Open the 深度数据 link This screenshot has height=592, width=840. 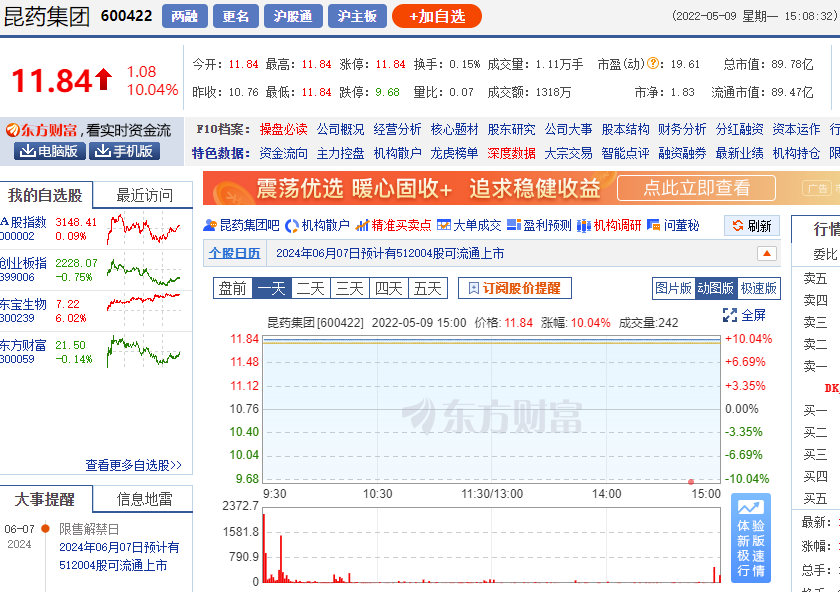click(x=512, y=154)
